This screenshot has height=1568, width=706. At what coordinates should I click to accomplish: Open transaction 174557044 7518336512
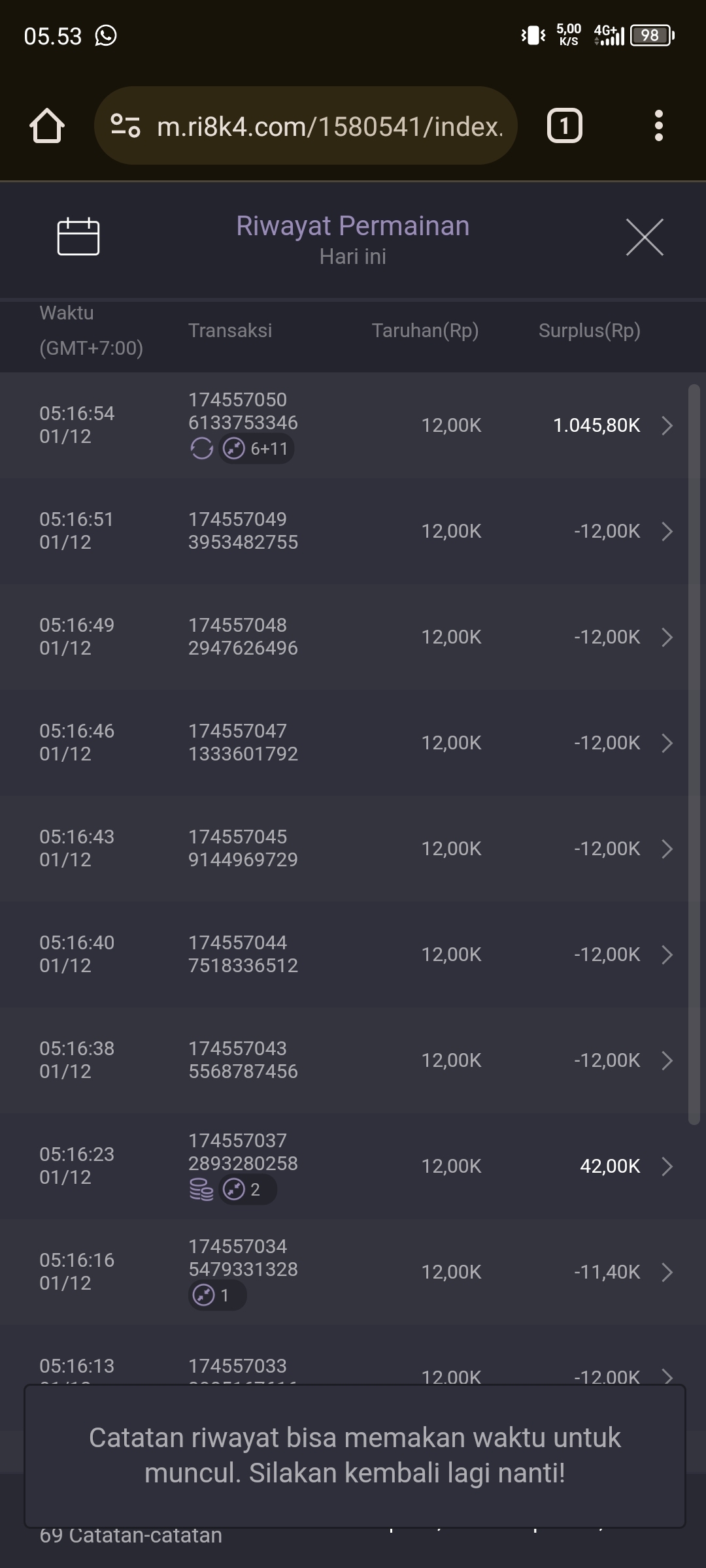click(243, 955)
